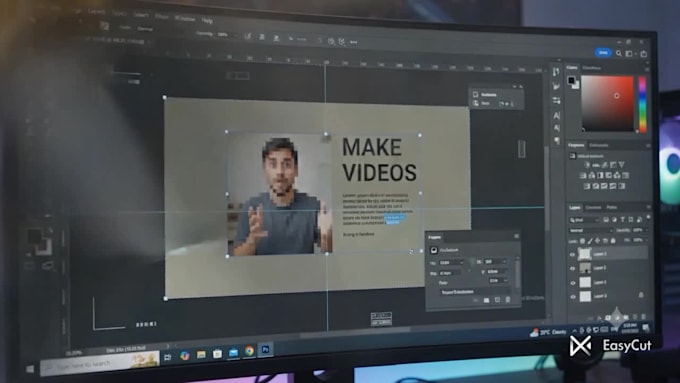Add an Exposure adjustment layer
The image size is (680, 383).
pyautogui.click(x=613, y=165)
